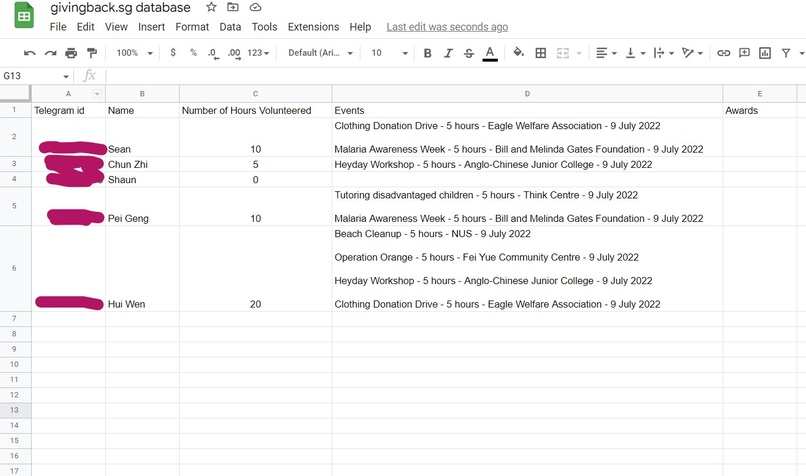Click the Move to folder icon
This screenshot has width=806, height=476.
click(233, 7)
